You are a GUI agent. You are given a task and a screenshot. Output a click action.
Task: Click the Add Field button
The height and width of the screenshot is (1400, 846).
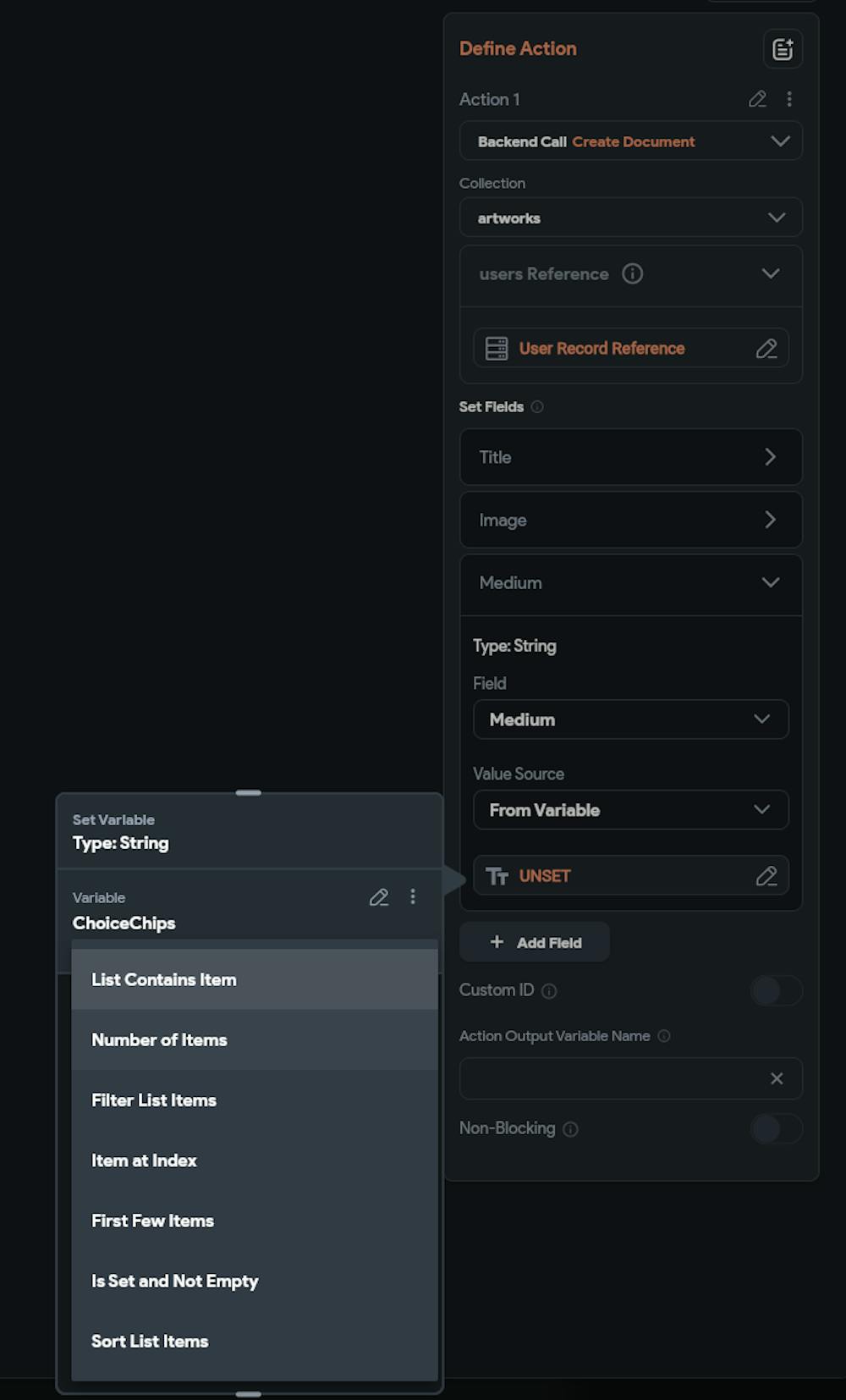pyautogui.click(x=535, y=942)
